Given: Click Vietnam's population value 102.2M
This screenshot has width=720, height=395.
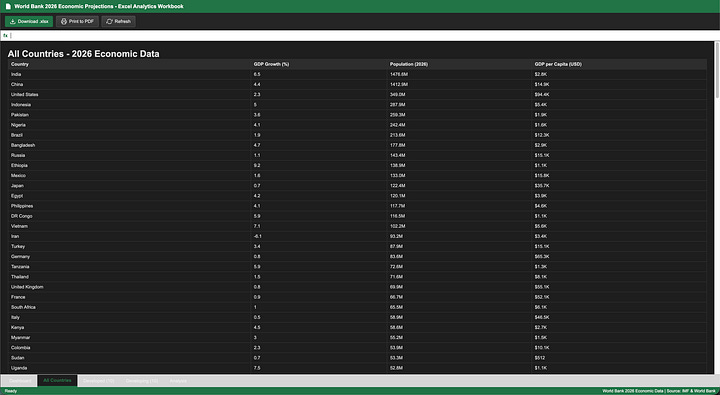Looking at the screenshot, I should (398, 226).
